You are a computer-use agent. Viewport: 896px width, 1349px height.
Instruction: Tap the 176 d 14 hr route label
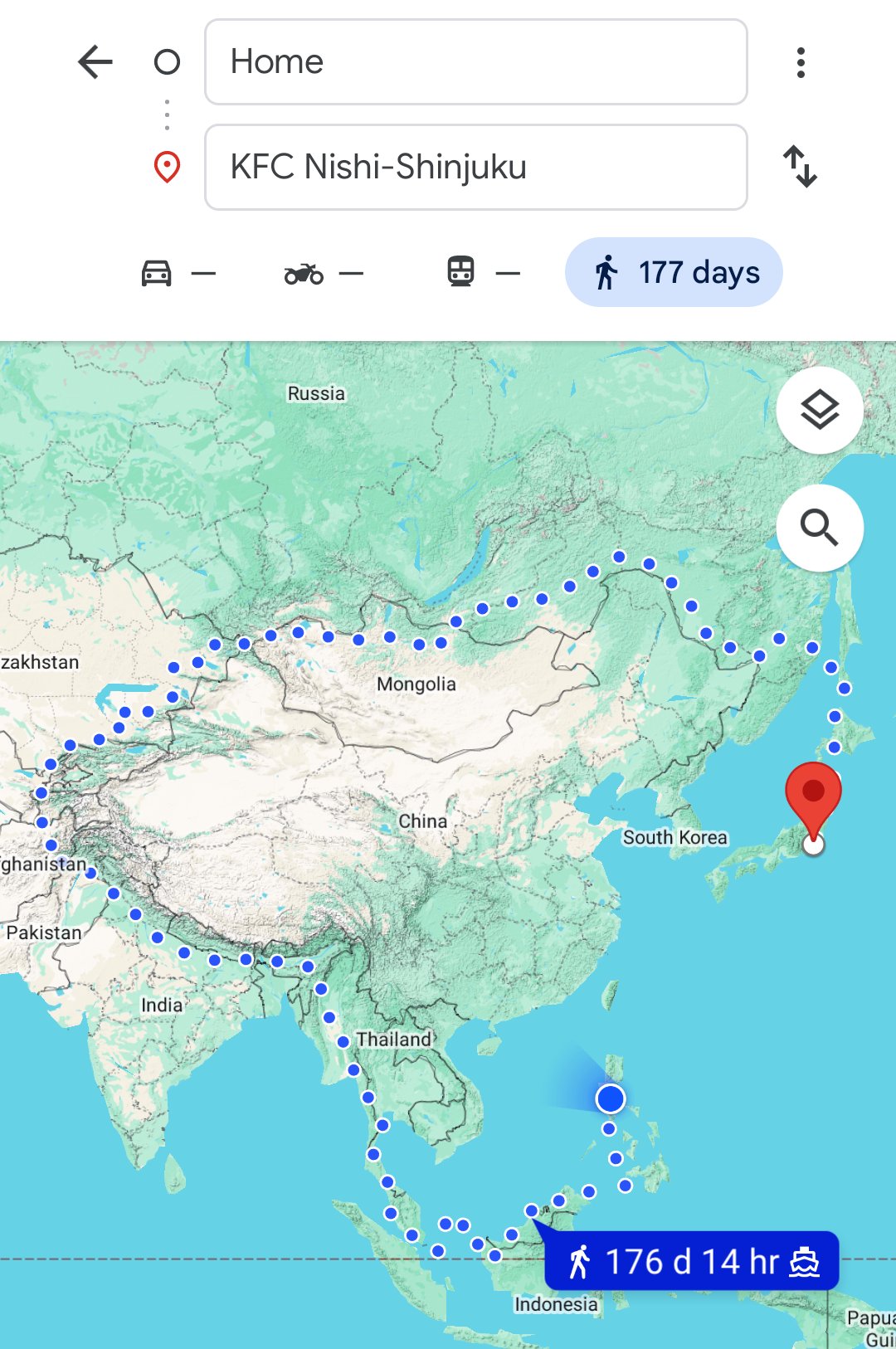tap(691, 1261)
